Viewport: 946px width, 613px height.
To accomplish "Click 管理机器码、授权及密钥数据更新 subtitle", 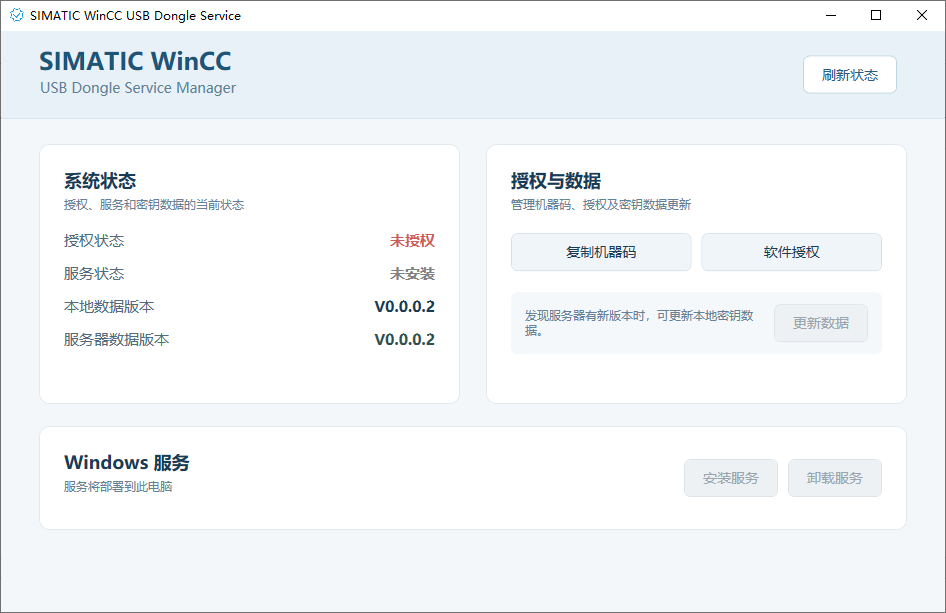I will [601, 205].
